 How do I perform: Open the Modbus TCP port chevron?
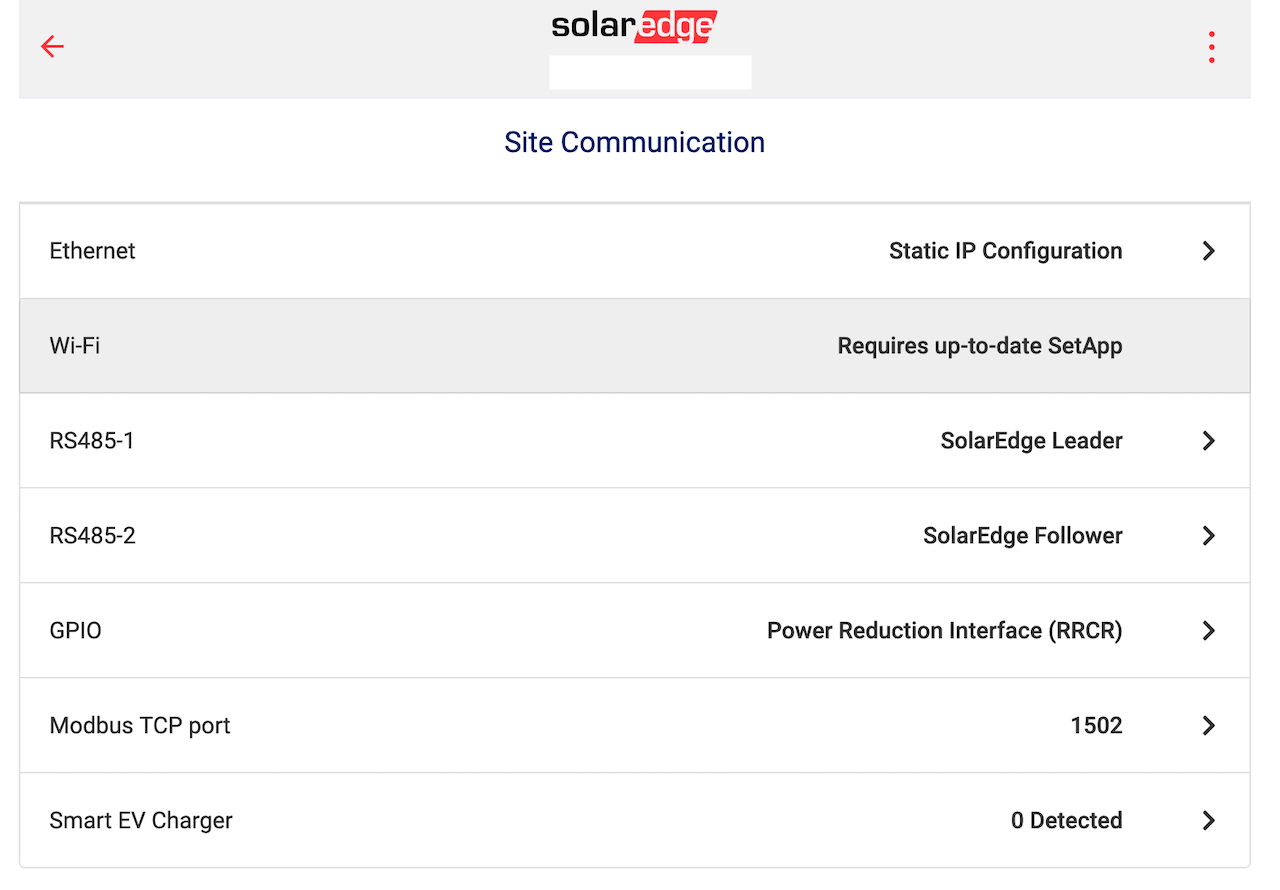(1208, 726)
